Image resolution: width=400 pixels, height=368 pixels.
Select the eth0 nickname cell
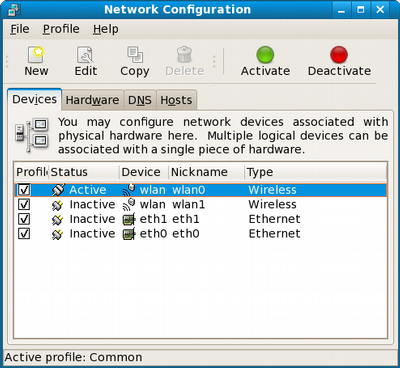point(186,234)
